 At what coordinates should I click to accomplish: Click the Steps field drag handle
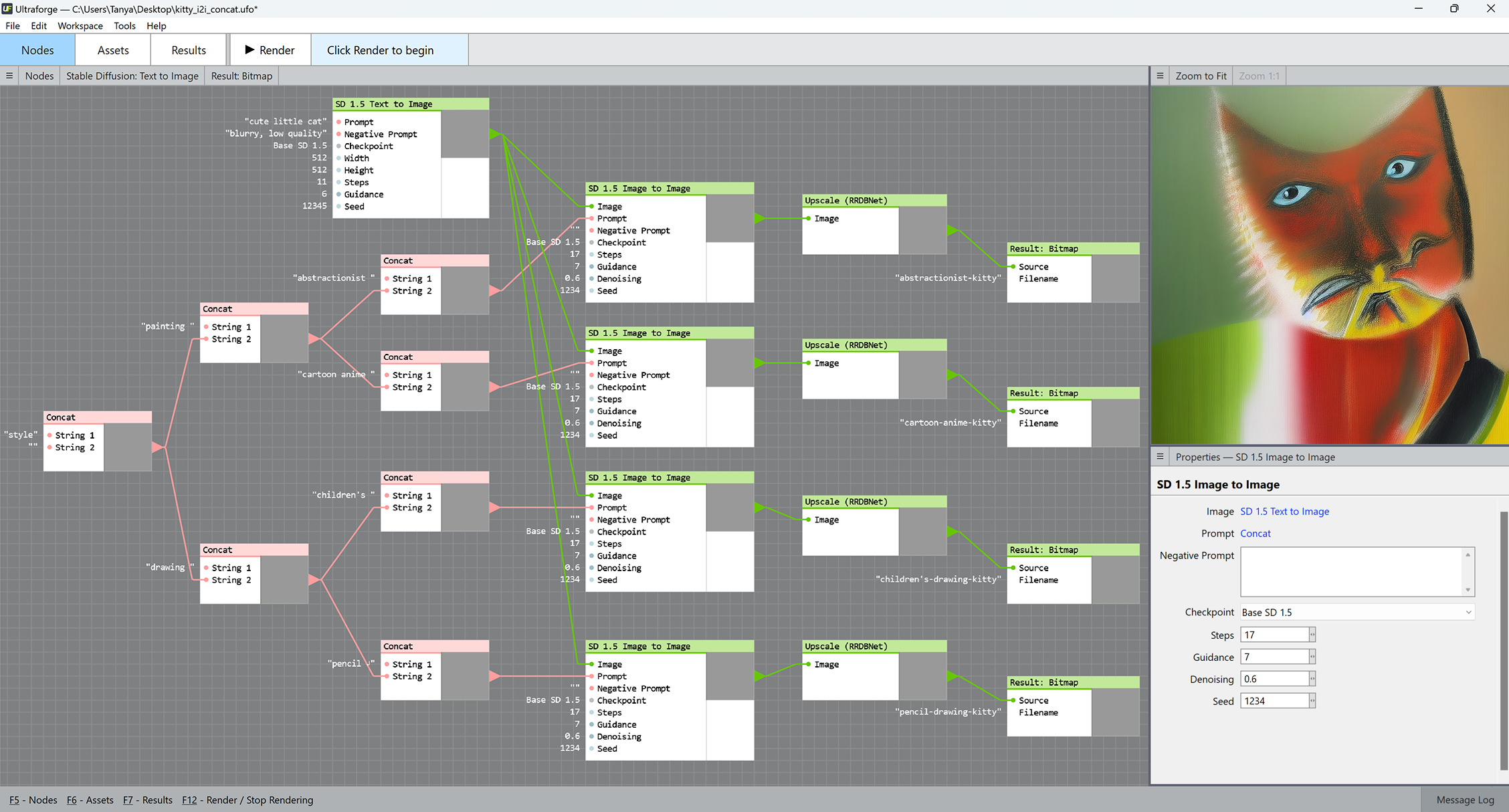pyautogui.click(x=1312, y=635)
